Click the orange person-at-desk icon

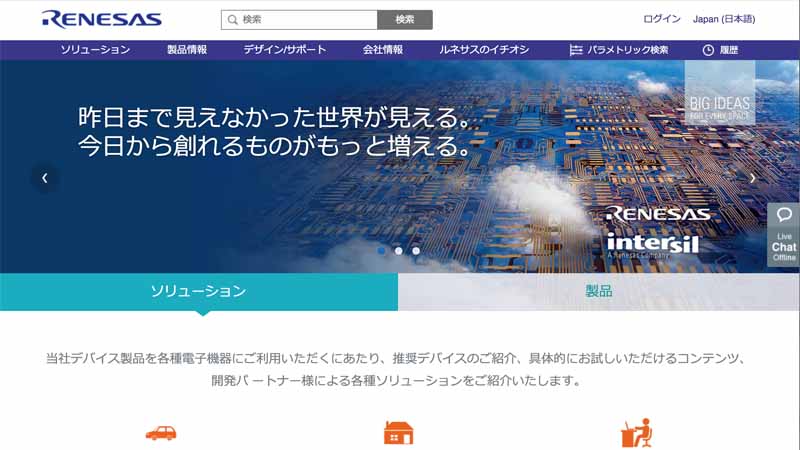pos(637,433)
